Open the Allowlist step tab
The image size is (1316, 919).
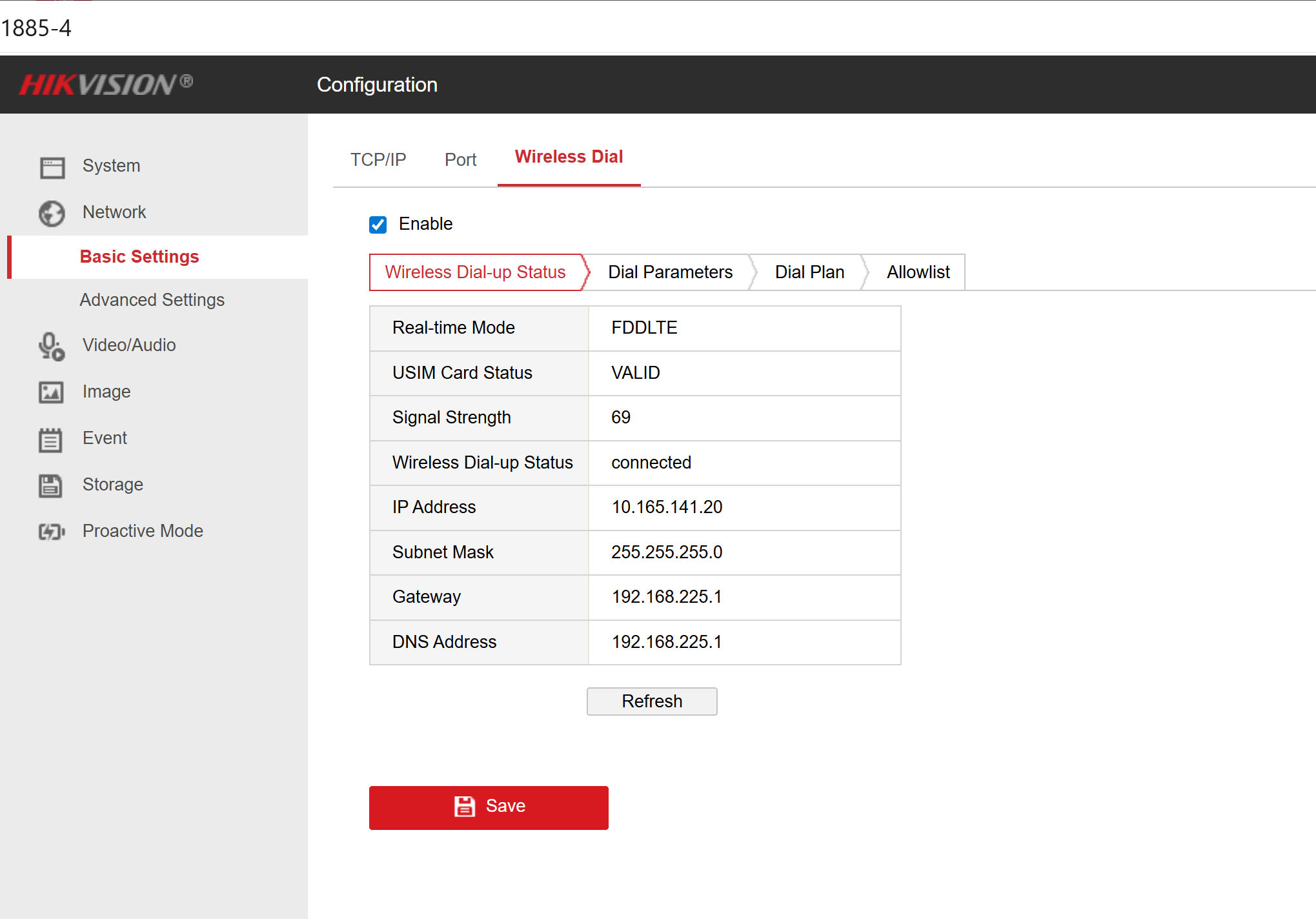pos(918,272)
